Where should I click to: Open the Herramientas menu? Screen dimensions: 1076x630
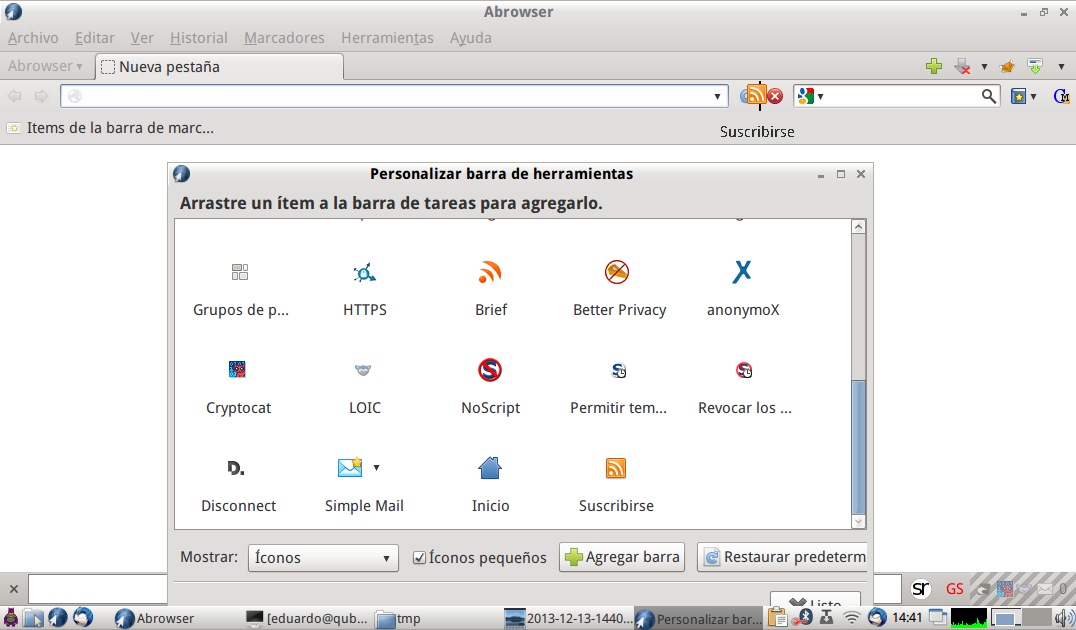click(387, 38)
